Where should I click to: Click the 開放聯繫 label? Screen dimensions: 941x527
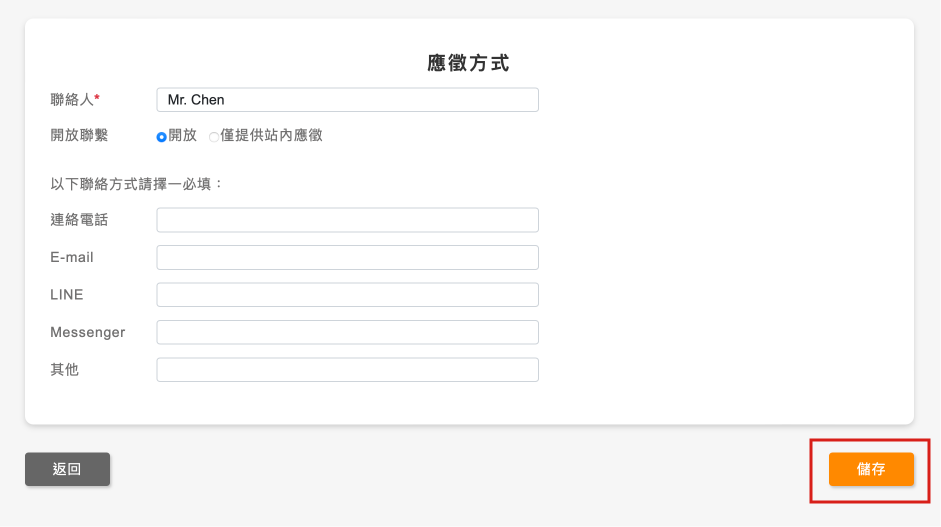coord(79,135)
